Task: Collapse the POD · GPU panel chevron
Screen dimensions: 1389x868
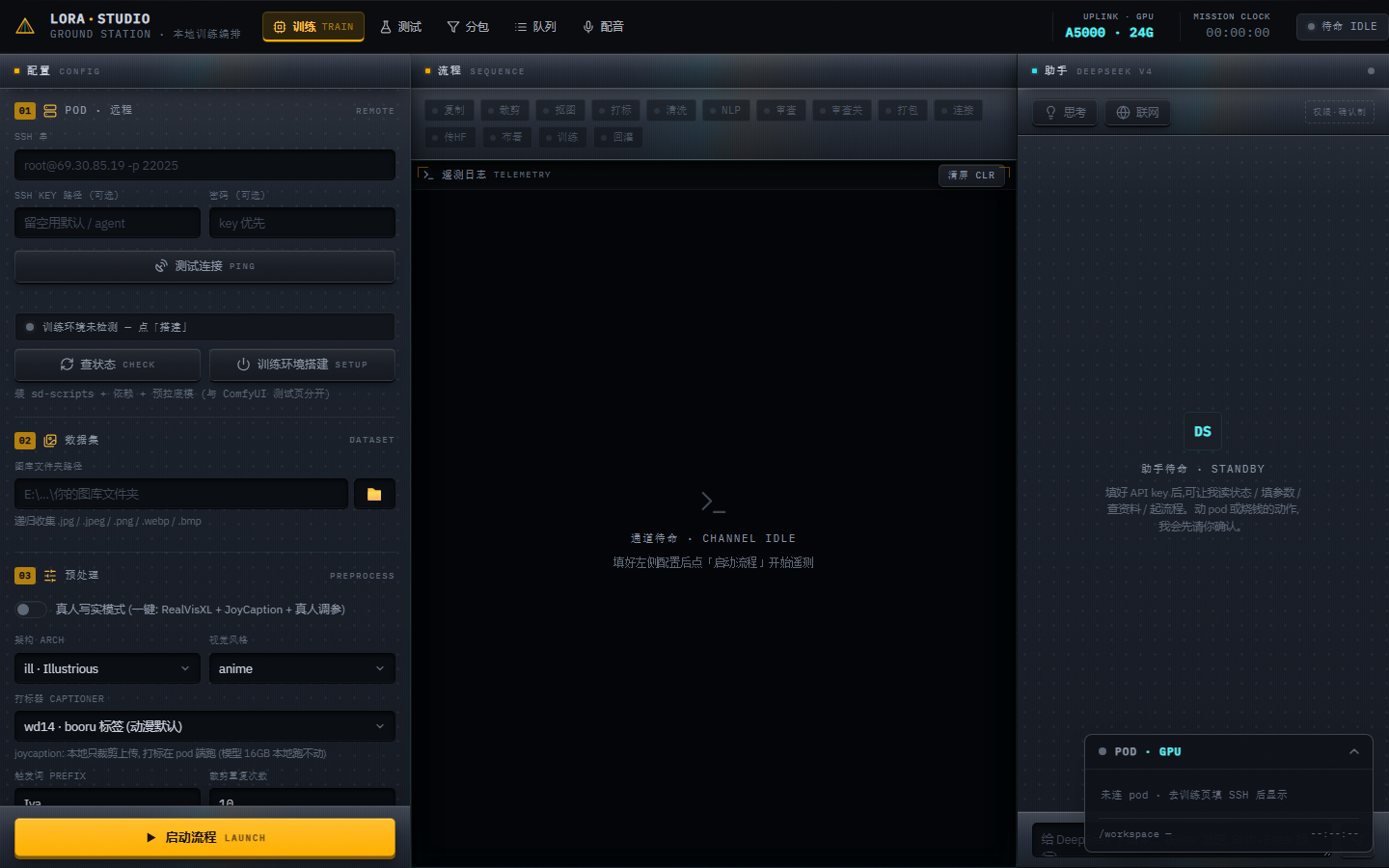Action: click(x=1354, y=751)
